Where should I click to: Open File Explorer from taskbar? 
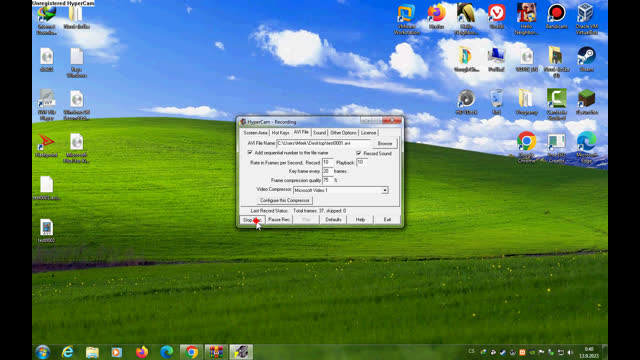pyautogui.click(x=92, y=352)
